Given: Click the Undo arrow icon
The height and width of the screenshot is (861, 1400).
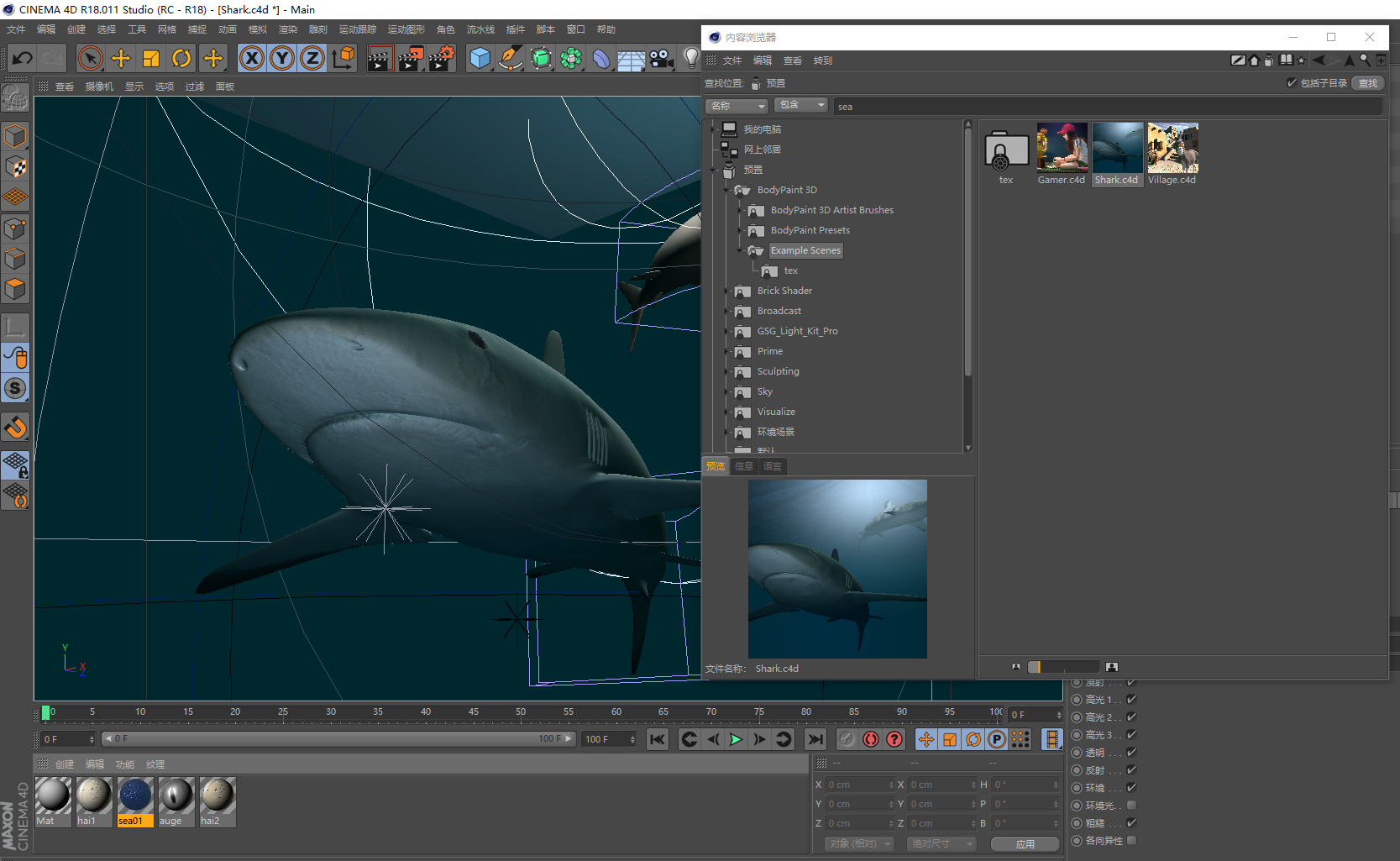Looking at the screenshot, I should [23, 58].
